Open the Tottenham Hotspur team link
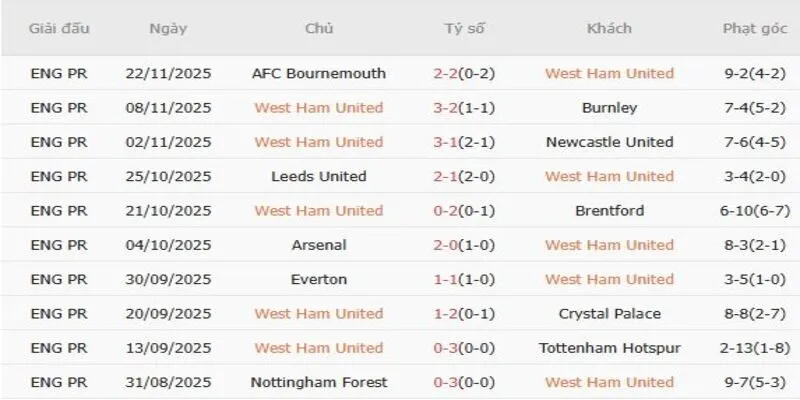Screen dimensions: 800x400 609,348
